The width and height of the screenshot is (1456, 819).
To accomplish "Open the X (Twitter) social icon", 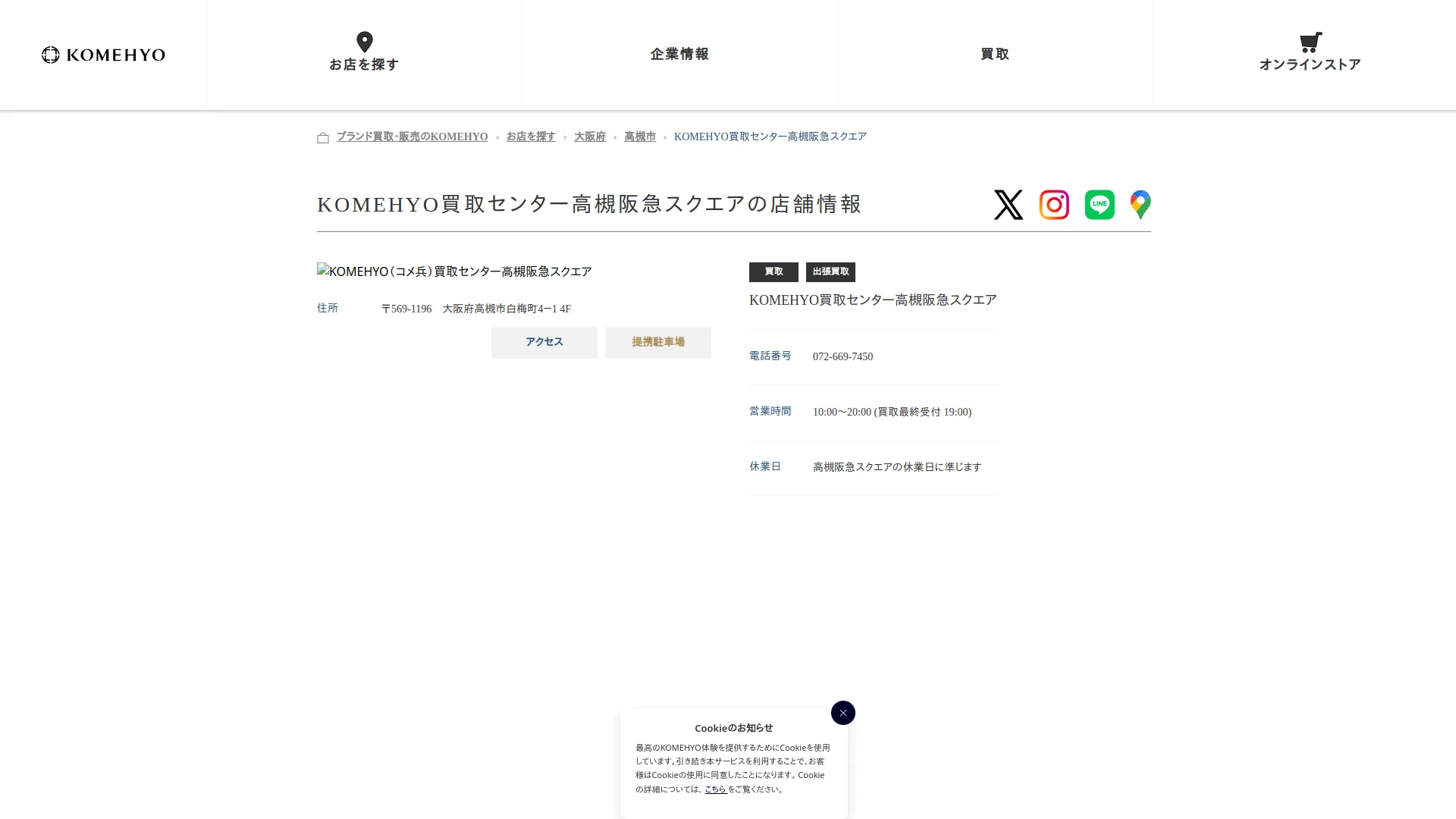I will [x=1009, y=205].
